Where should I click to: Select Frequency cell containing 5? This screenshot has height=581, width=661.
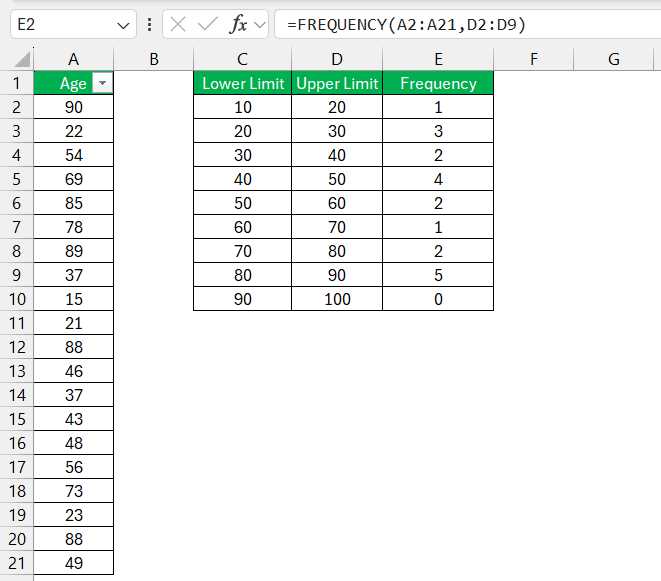pyautogui.click(x=438, y=275)
